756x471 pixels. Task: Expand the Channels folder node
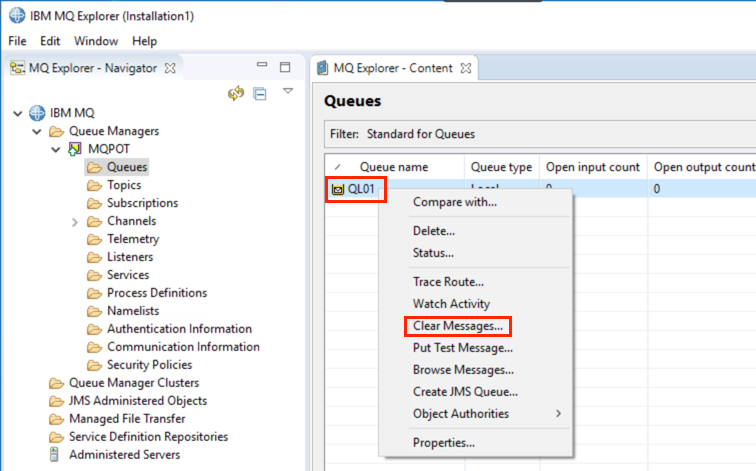coord(75,222)
